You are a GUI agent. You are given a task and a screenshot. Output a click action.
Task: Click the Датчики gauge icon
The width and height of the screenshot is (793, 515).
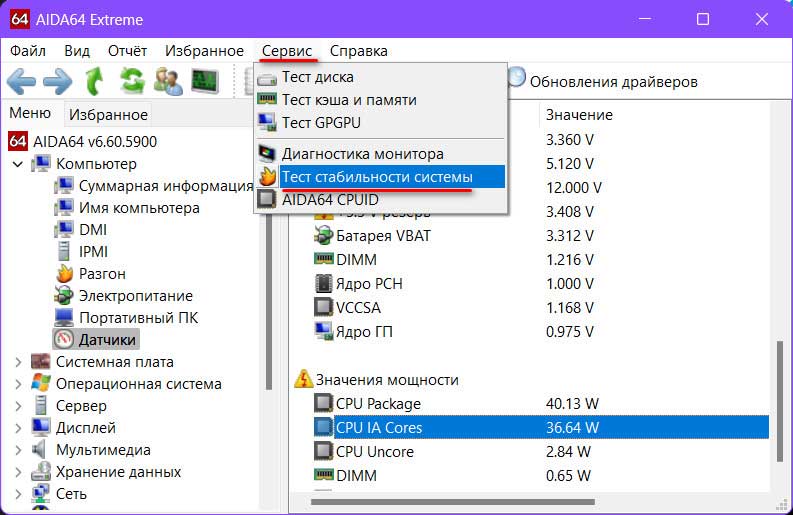coord(64,339)
